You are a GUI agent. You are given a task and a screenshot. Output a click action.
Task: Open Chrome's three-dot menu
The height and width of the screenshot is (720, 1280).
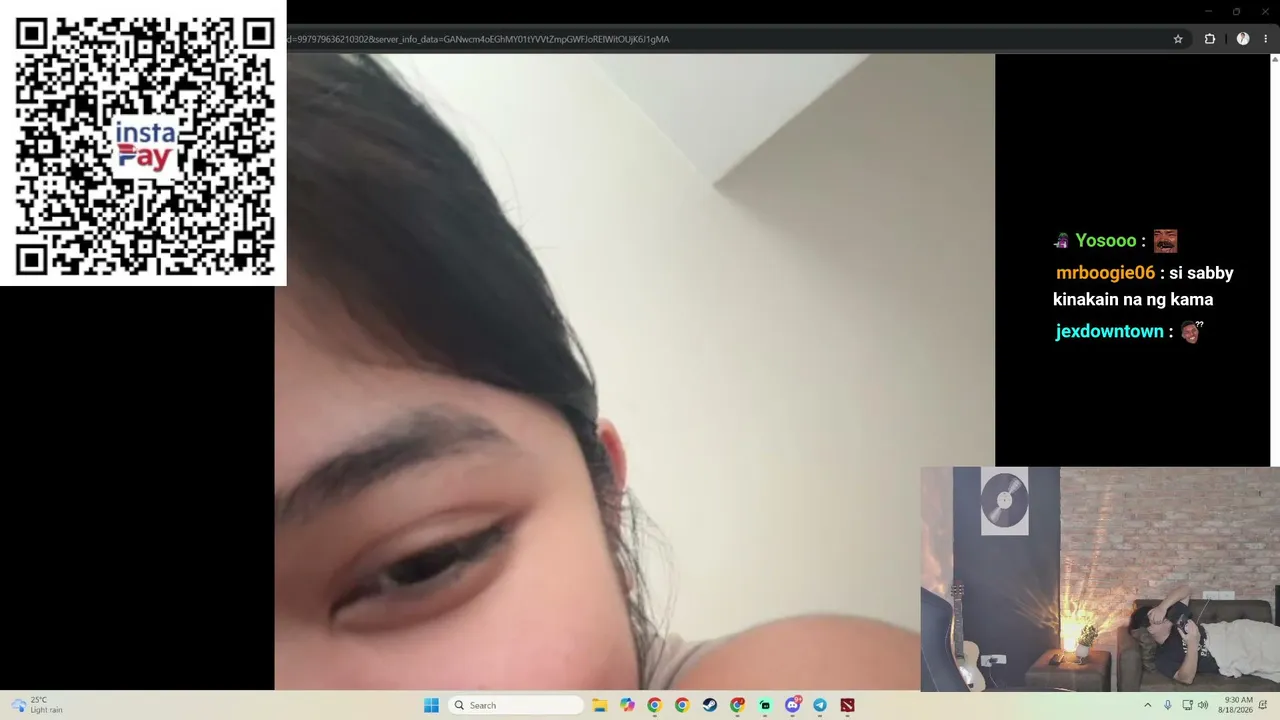click(1265, 39)
